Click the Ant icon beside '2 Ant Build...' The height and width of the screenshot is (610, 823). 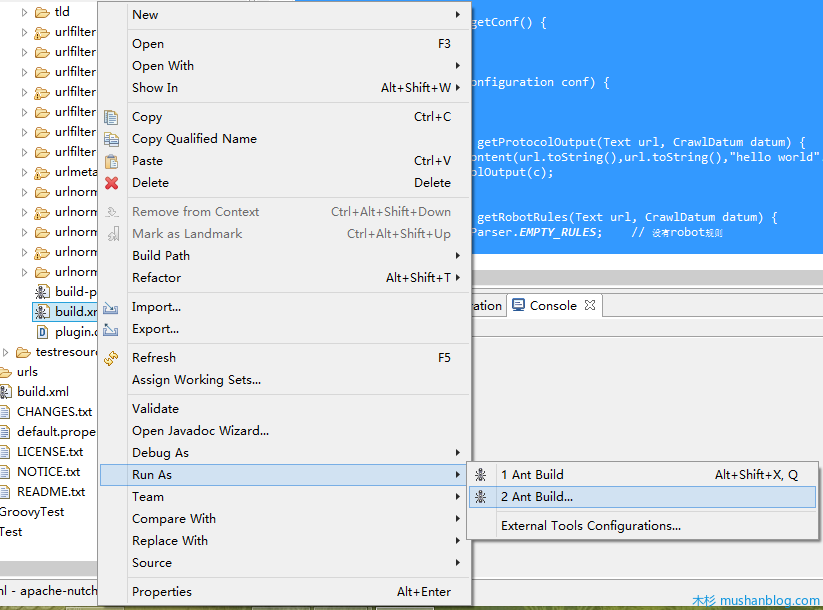click(x=481, y=497)
